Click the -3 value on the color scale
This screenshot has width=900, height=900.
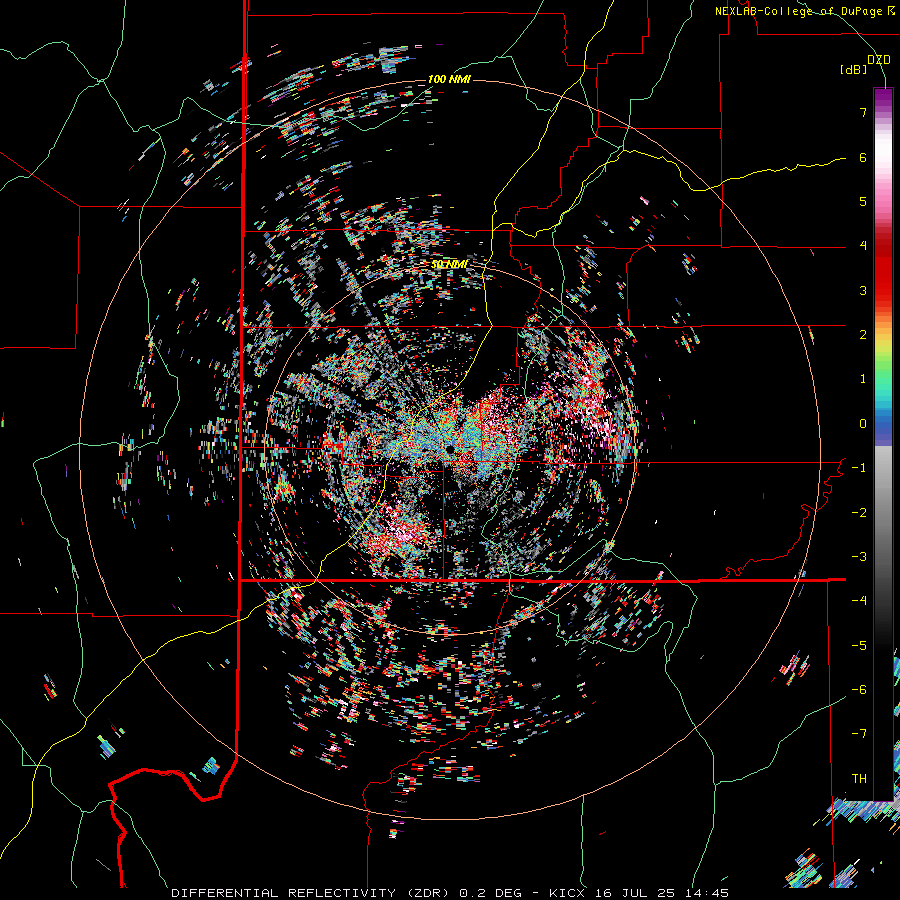(859, 557)
